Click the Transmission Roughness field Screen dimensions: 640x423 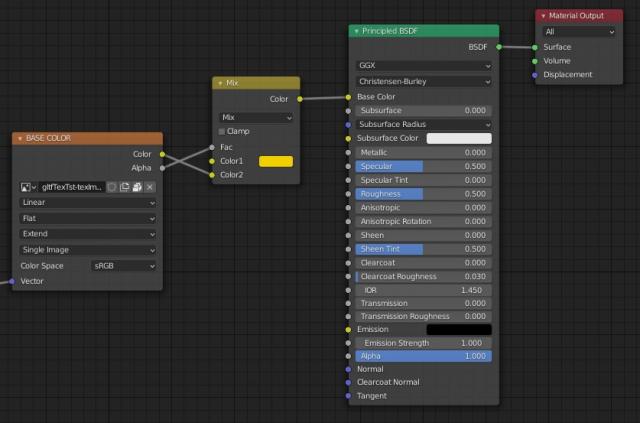(424, 316)
